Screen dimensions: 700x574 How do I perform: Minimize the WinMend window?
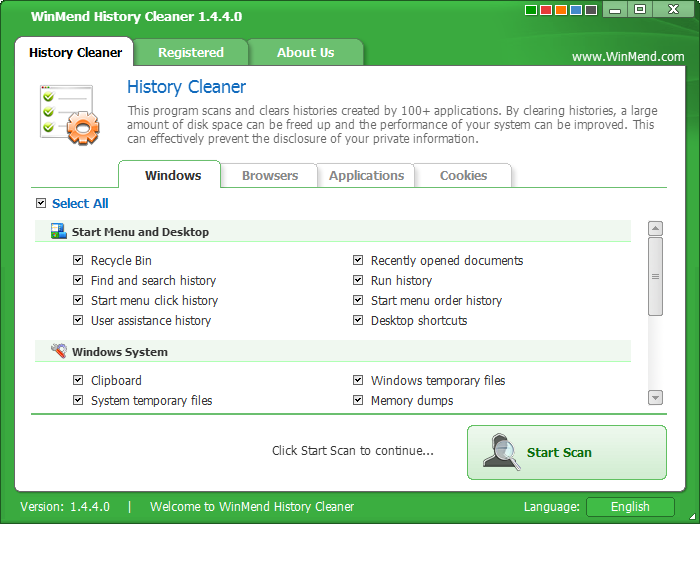pos(615,9)
